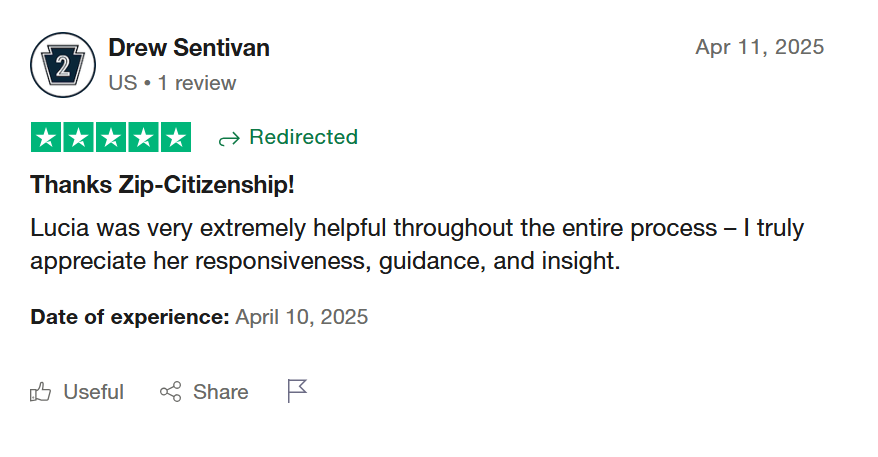Click the April 10, 2025 experience date
Image resolution: width=878 pixels, height=457 pixels.
pyautogui.click(x=302, y=317)
